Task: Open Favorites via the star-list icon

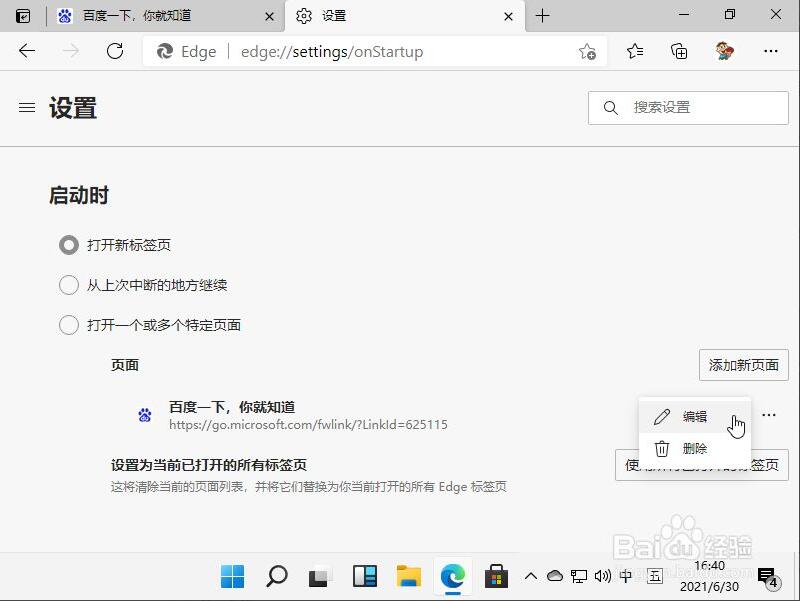Action: [x=636, y=51]
